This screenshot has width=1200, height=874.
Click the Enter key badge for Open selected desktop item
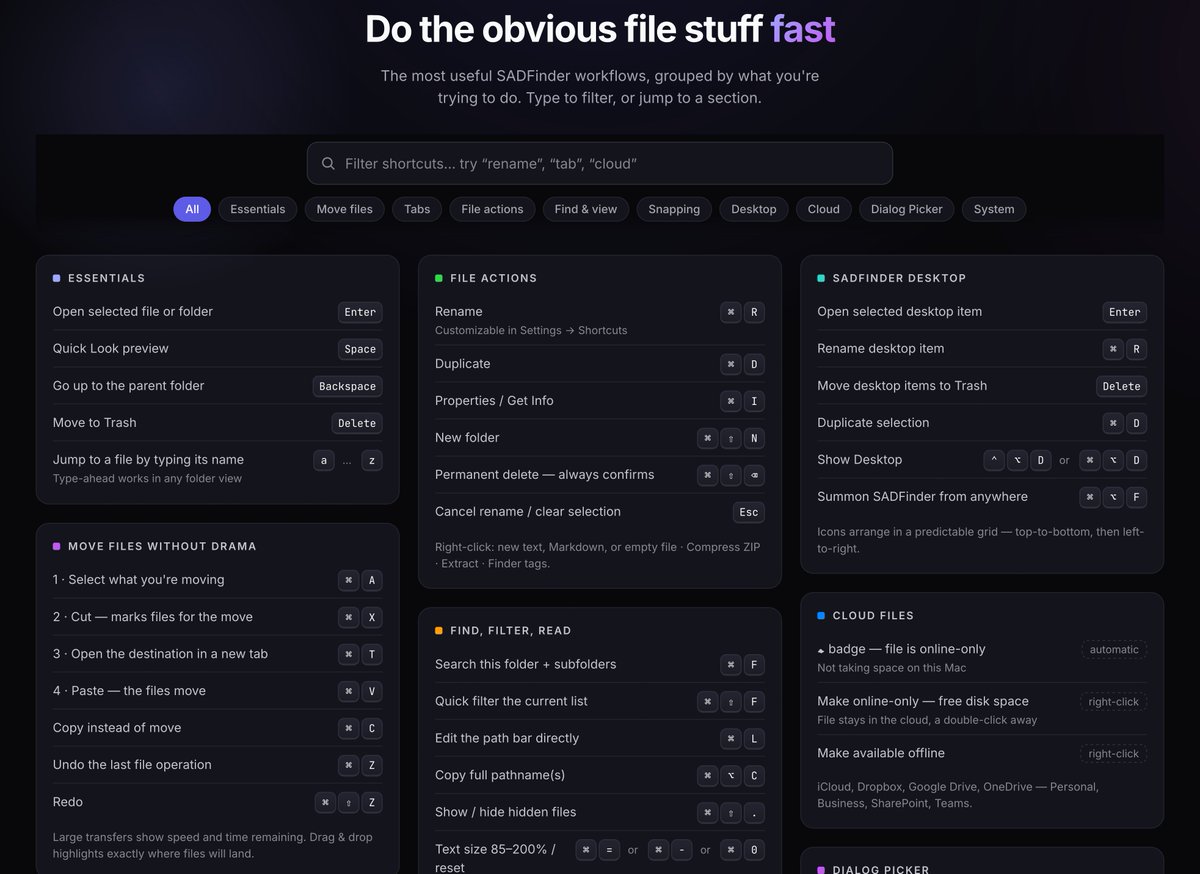[1124, 312]
